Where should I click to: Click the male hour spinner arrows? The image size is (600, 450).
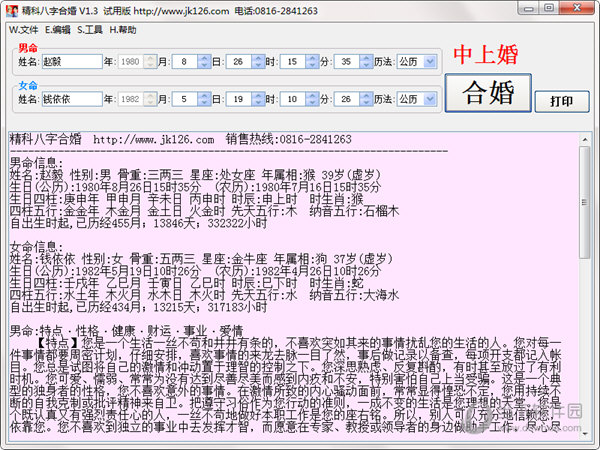pos(312,62)
